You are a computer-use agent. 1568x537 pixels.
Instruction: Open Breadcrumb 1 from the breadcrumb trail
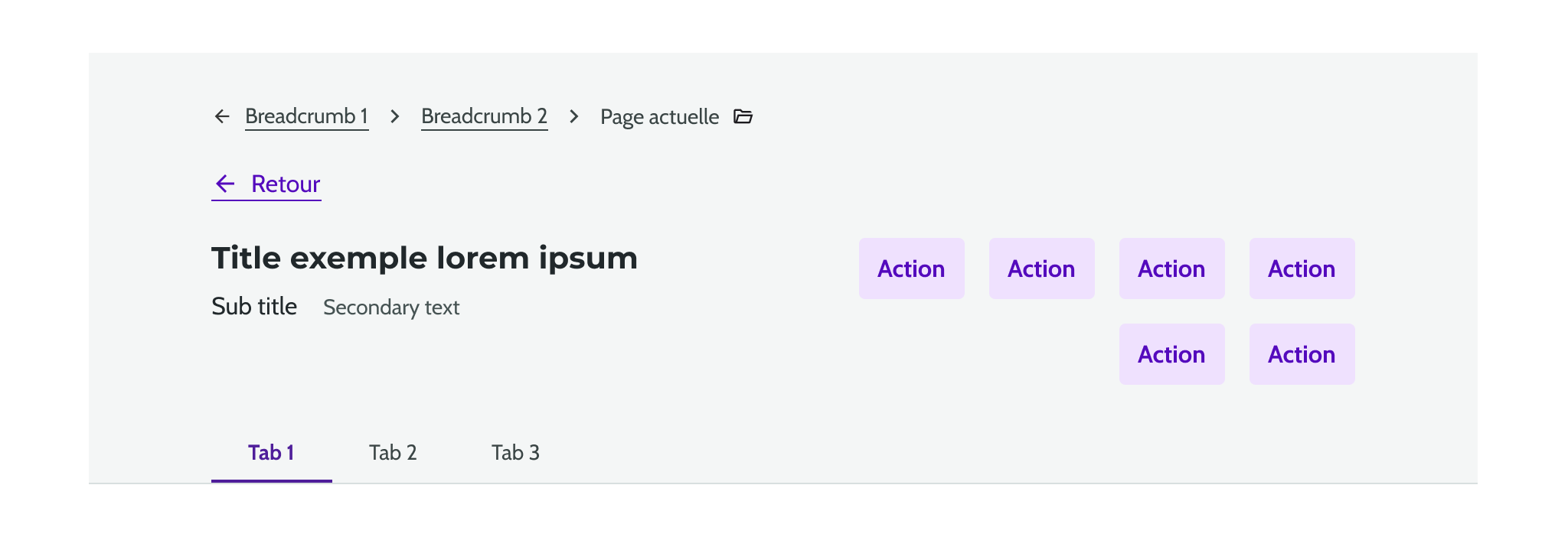[306, 116]
